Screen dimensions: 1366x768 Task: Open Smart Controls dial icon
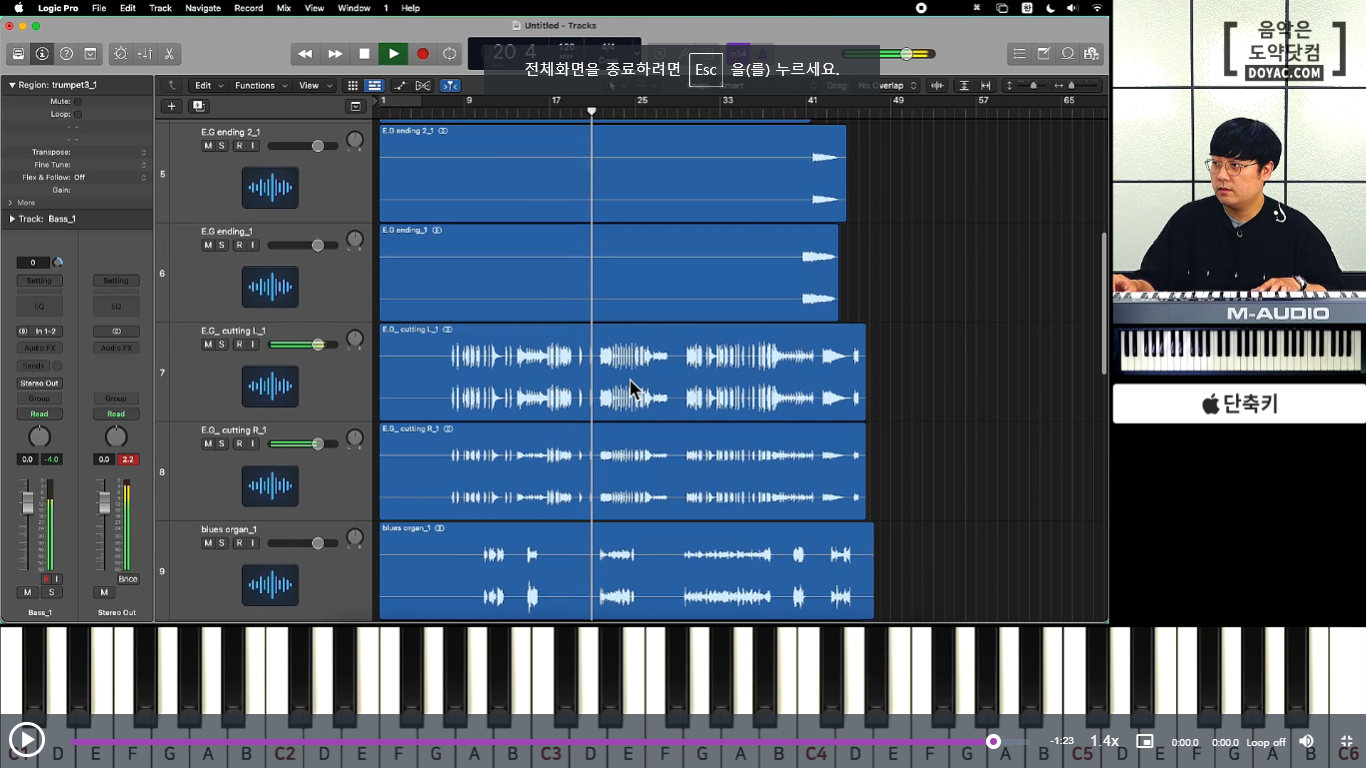tap(121, 54)
